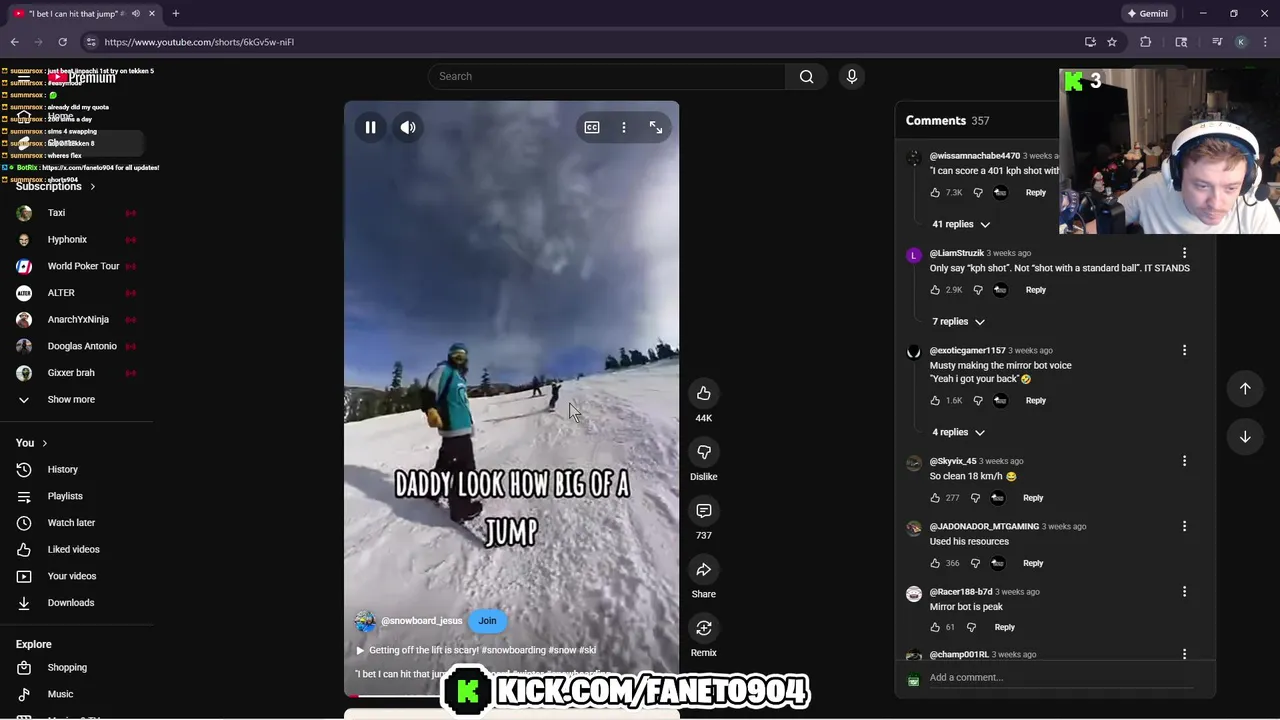
Task: Dislike JADONADOR_MTGAMING's comment
Action: click(x=975, y=563)
